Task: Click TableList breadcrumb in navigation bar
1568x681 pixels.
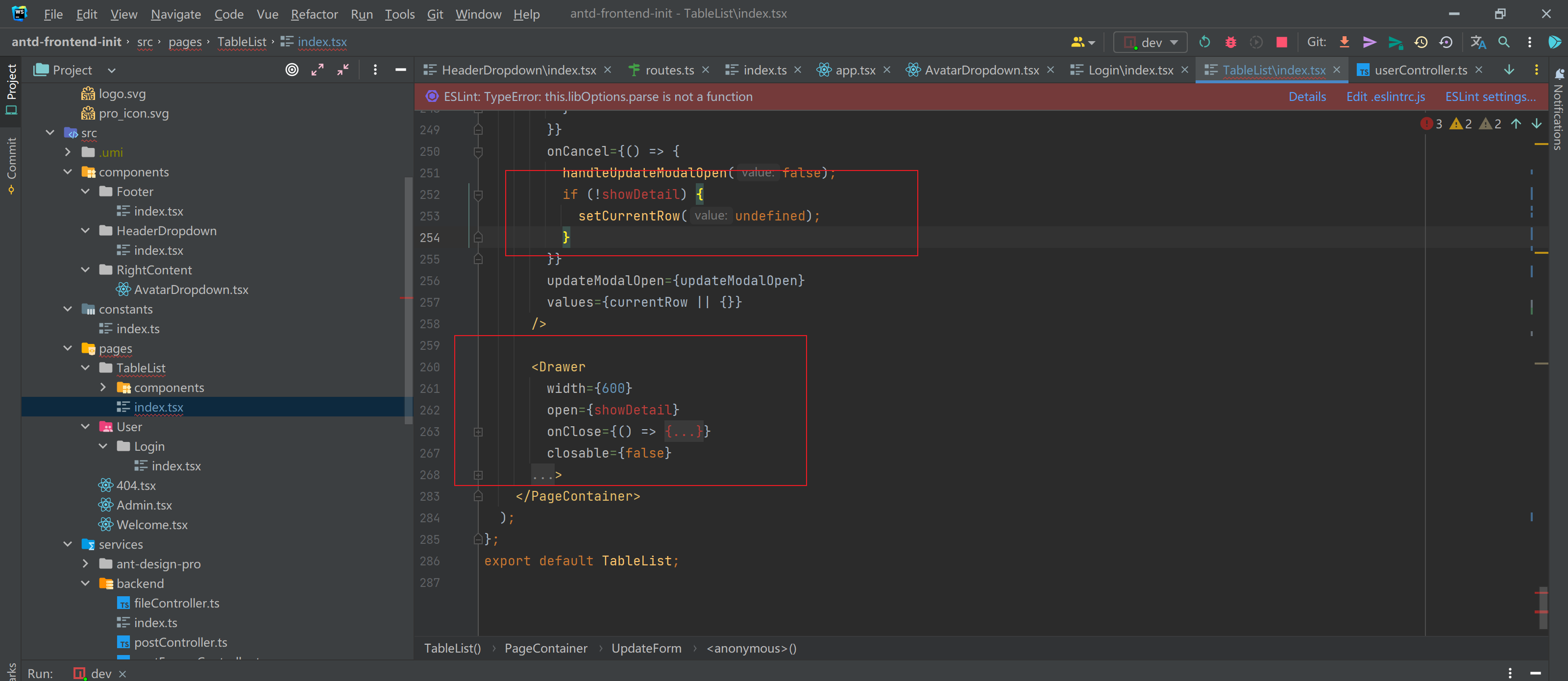Action: click(x=242, y=42)
